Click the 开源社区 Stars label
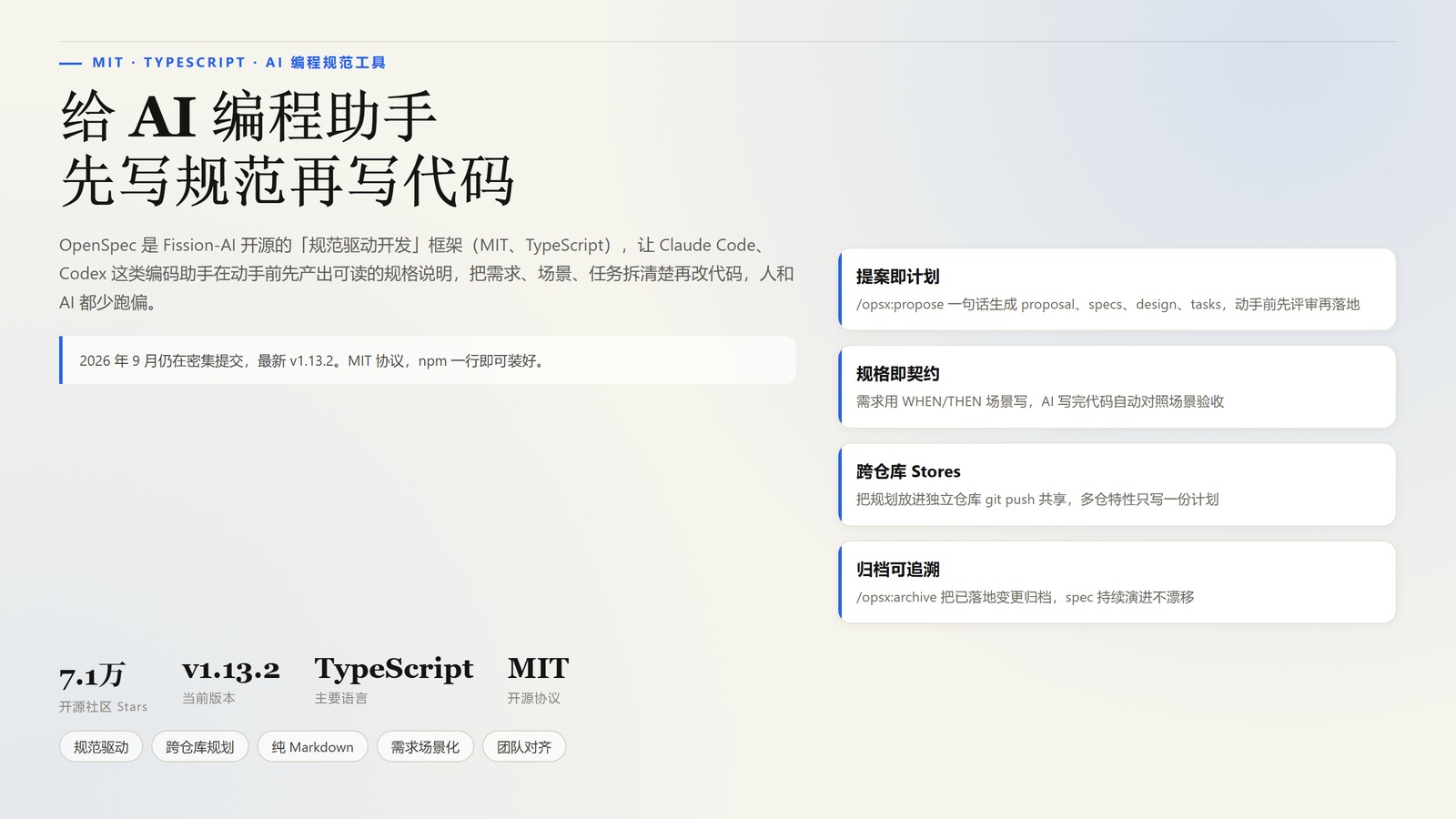This screenshot has width=1456, height=819. click(103, 707)
